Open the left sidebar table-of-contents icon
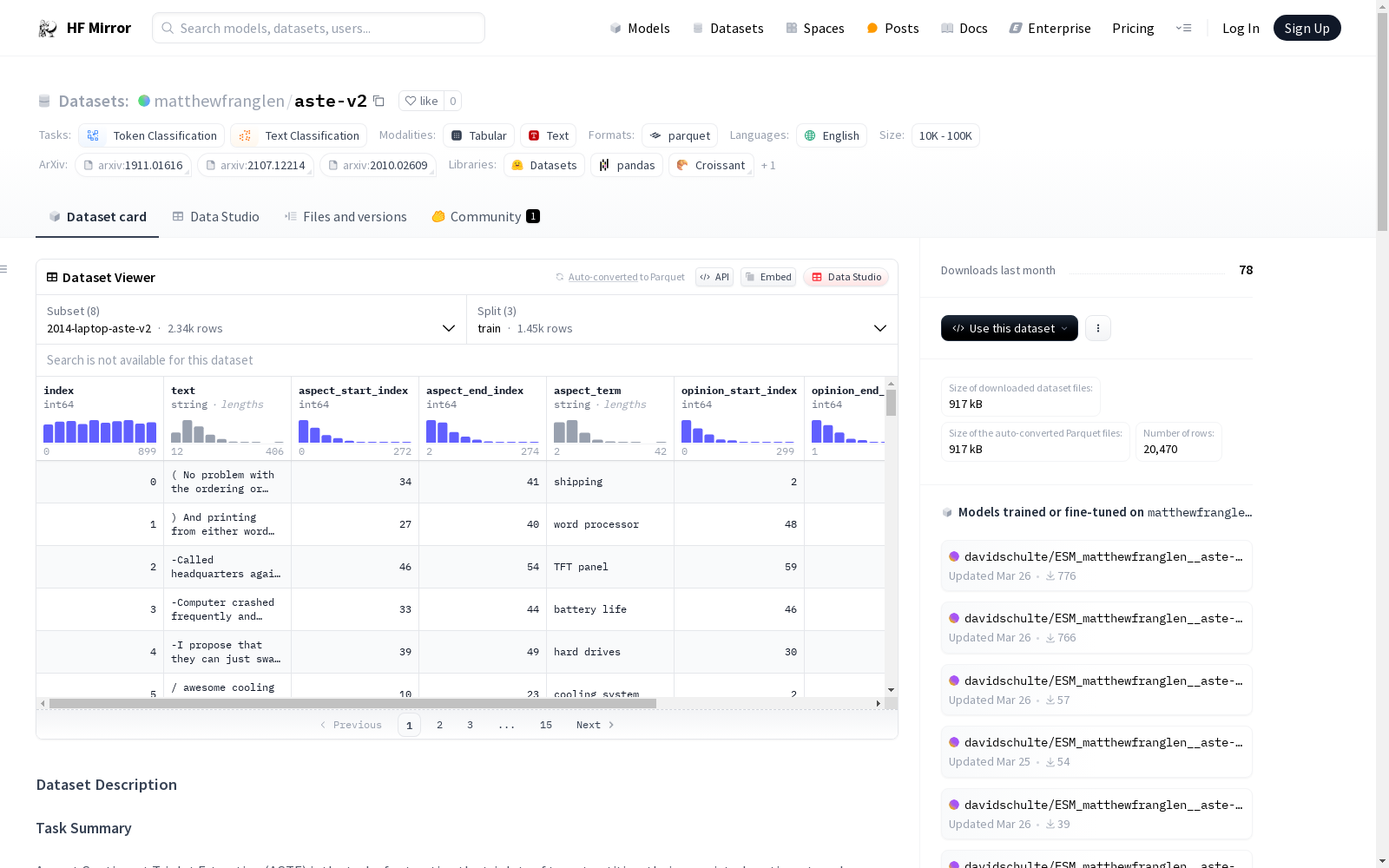Image resolution: width=1389 pixels, height=868 pixels. [x=4, y=269]
